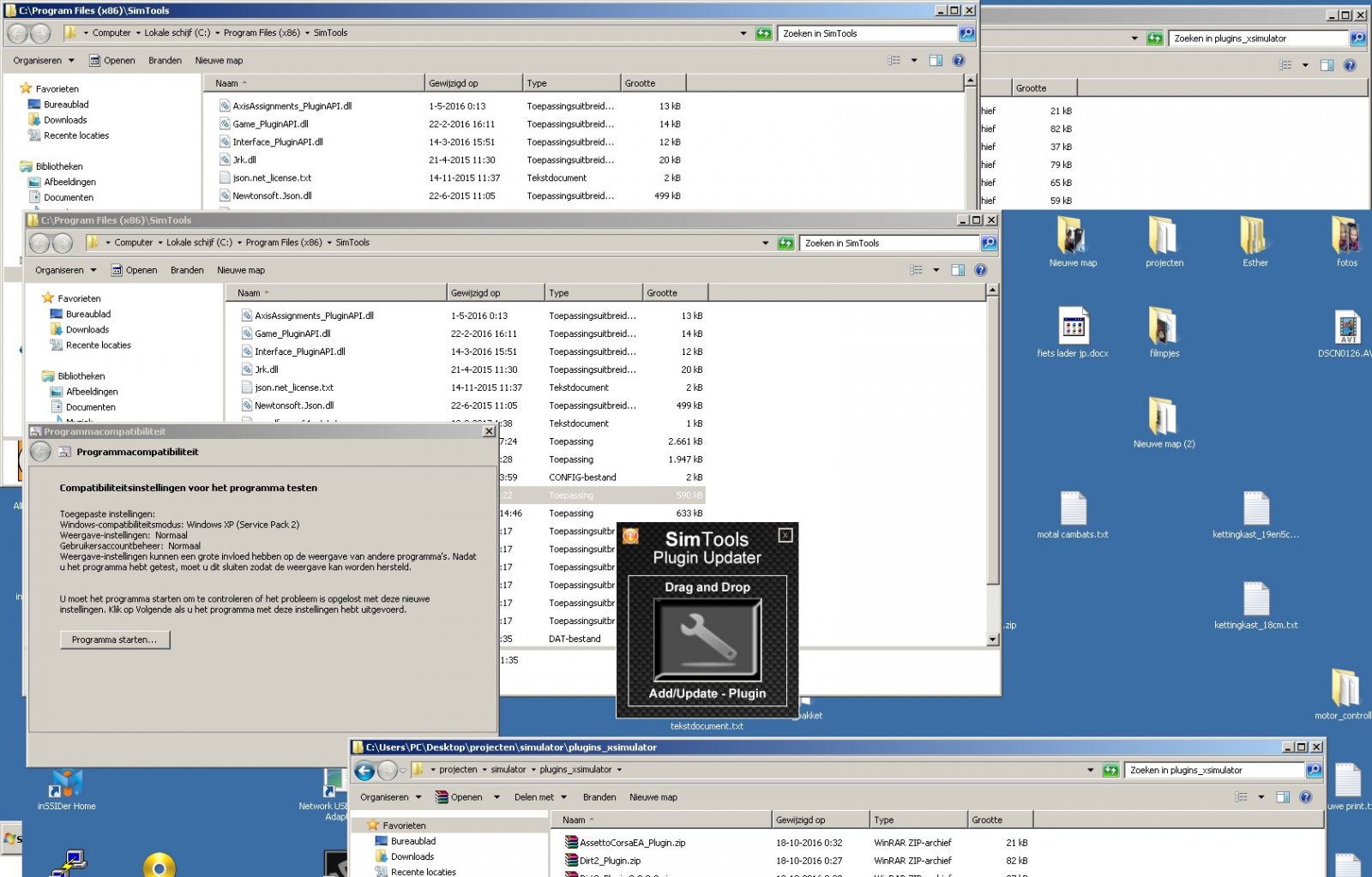This screenshot has height=877, width=1372.
Task: Click Branden in plugins_xsimulator toolbar
Action: tap(599, 797)
